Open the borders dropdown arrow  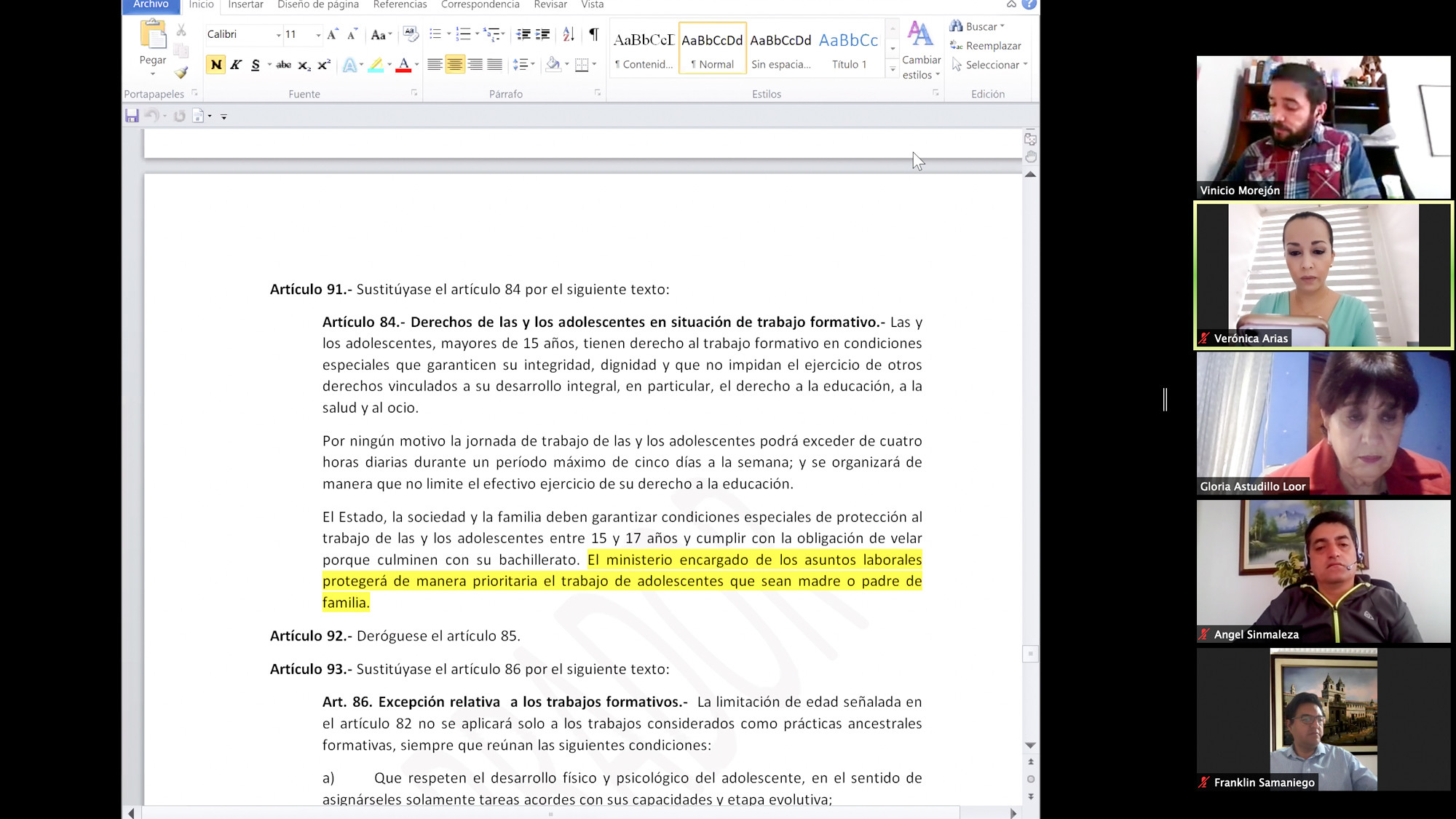(595, 65)
